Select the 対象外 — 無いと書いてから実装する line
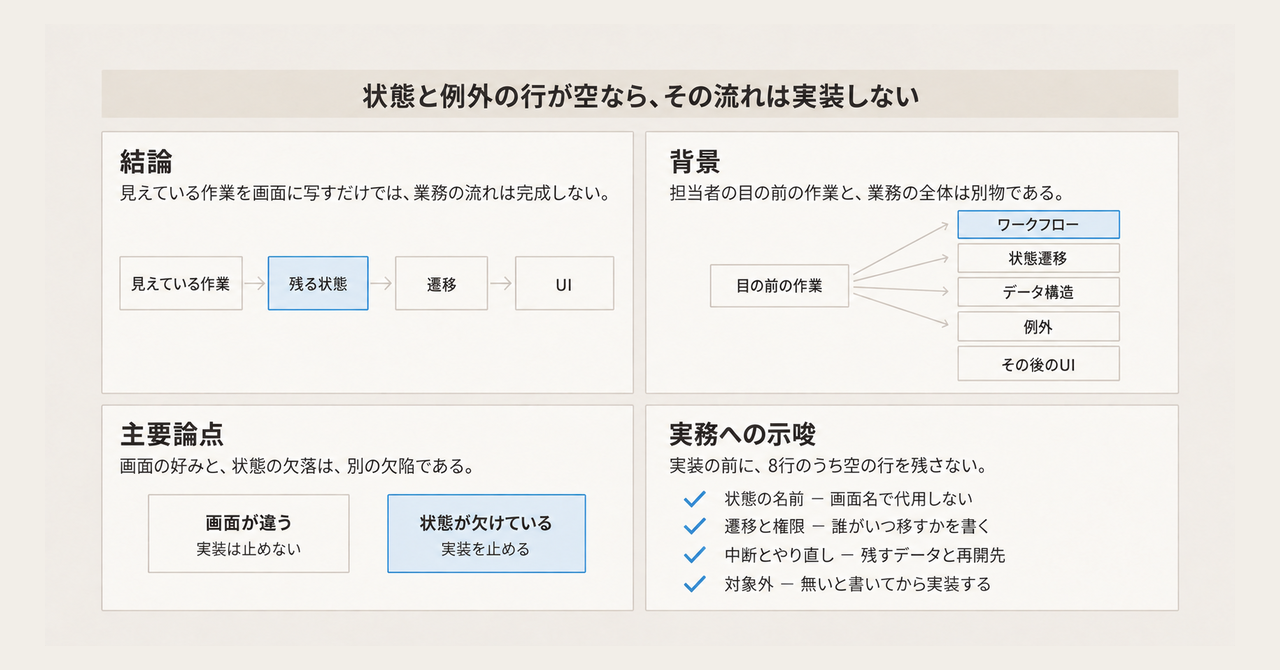The width and height of the screenshot is (1280, 670). point(857,584)
